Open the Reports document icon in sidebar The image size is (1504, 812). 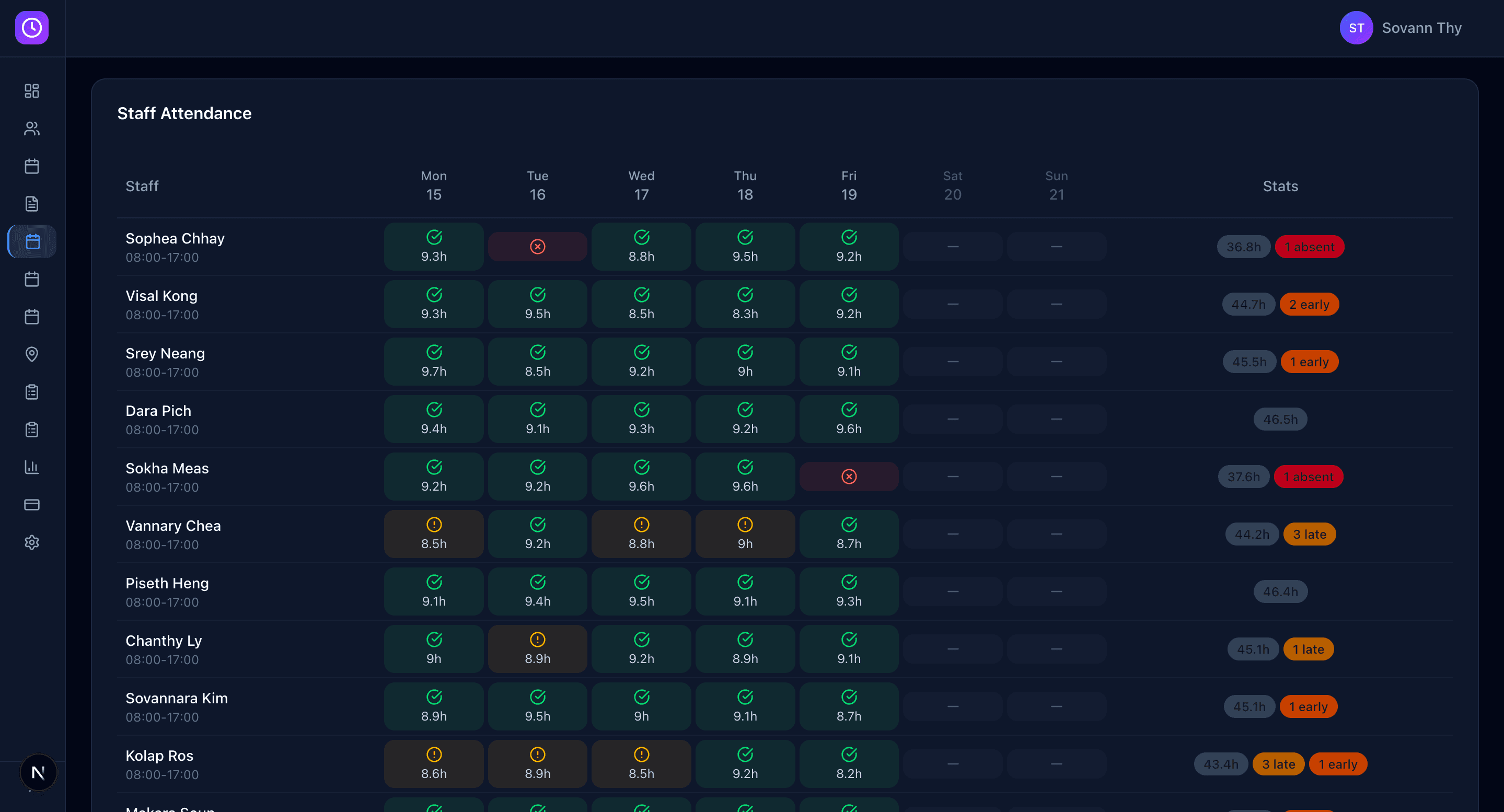tap(31, 204)
